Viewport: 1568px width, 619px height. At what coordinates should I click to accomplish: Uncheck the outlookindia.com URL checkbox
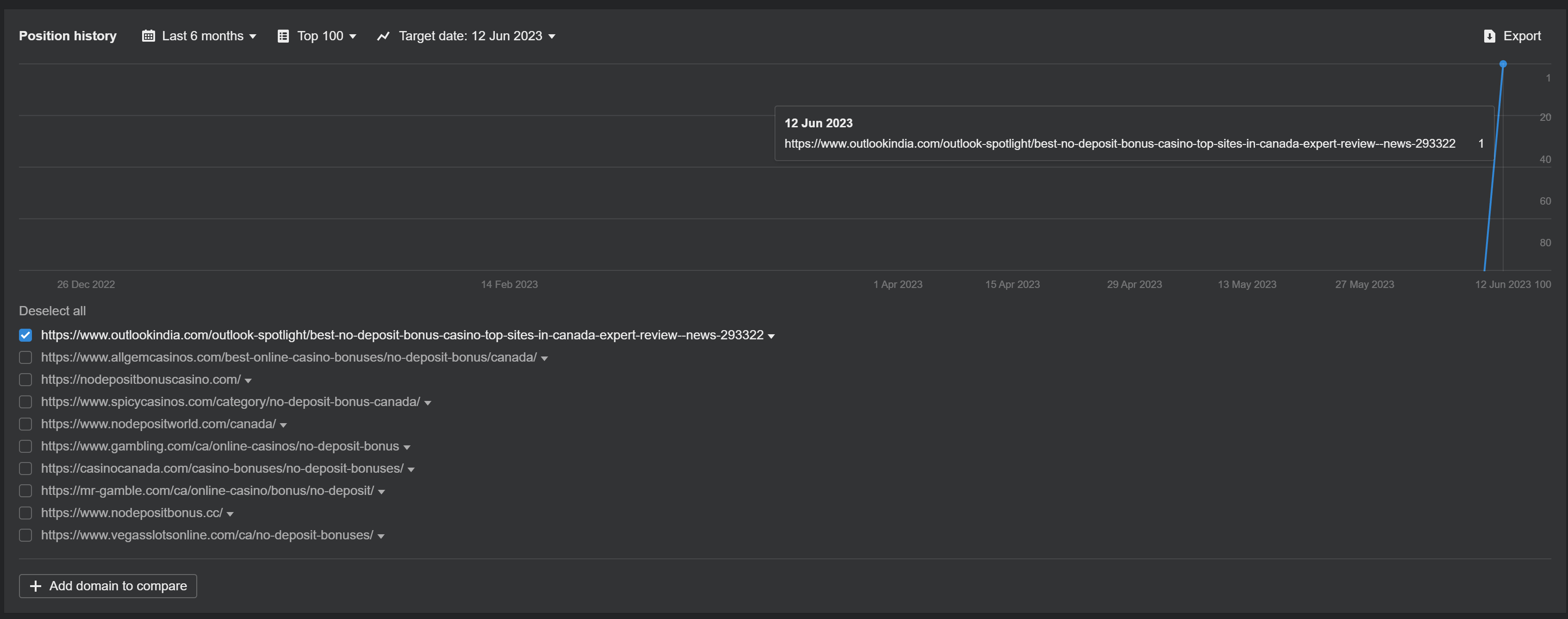click(x=25, y=335)
